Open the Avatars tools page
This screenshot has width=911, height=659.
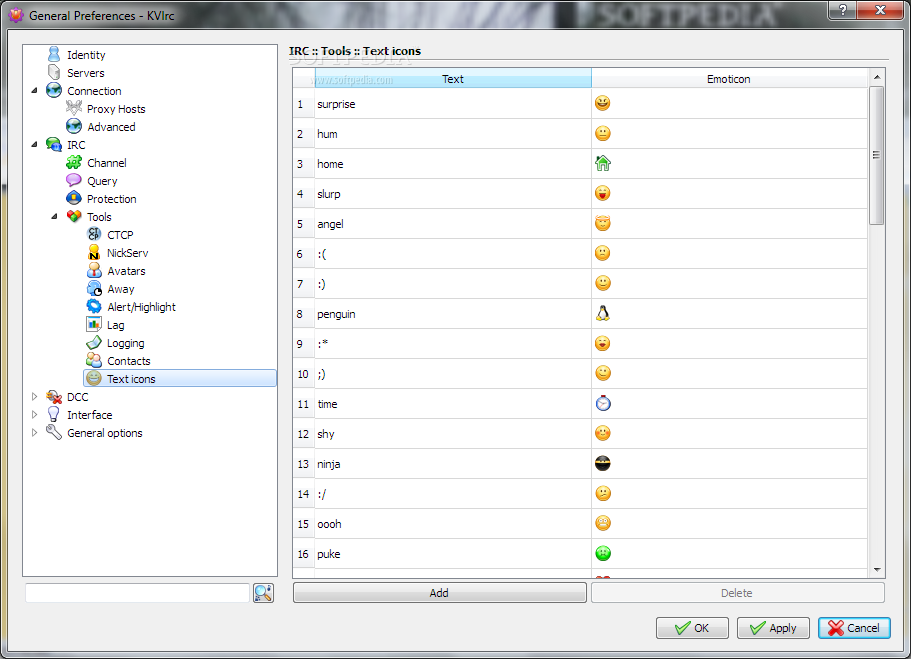click(x=126, y=271)
